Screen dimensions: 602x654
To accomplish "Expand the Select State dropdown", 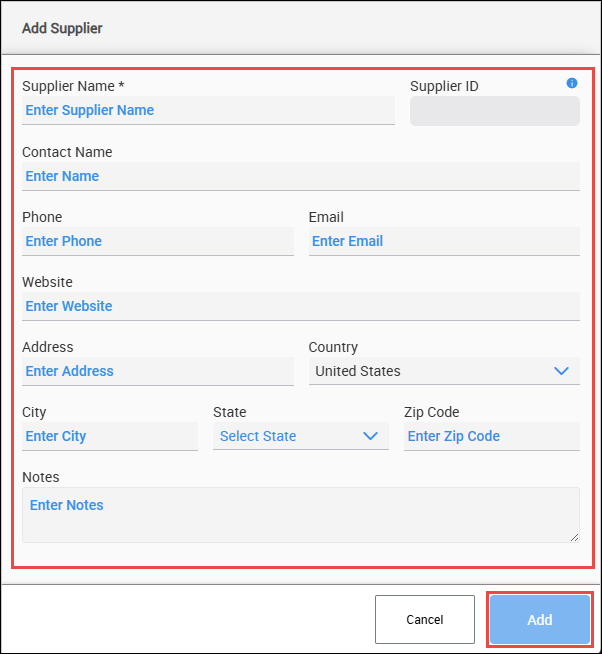I will 300,436.
